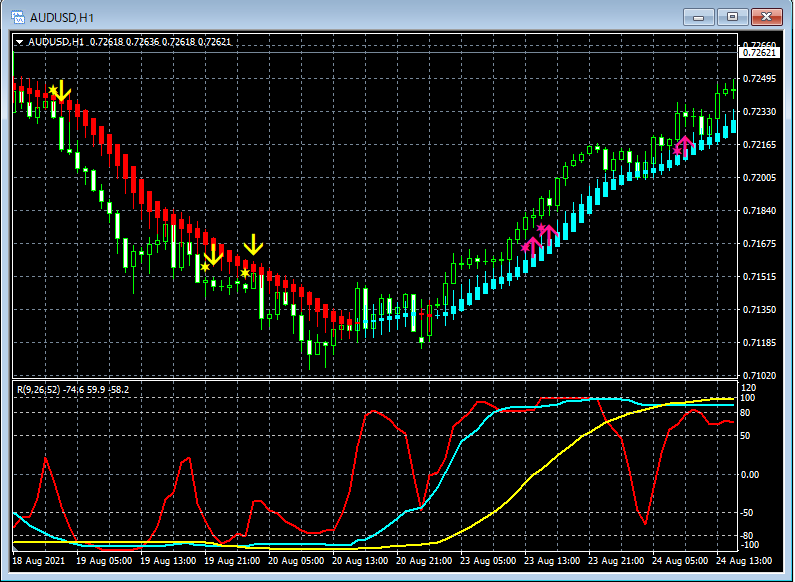This screenshot has width=795, height=582.
Task: Click the 0.72005 level on price scale
Action: [760, 178]
